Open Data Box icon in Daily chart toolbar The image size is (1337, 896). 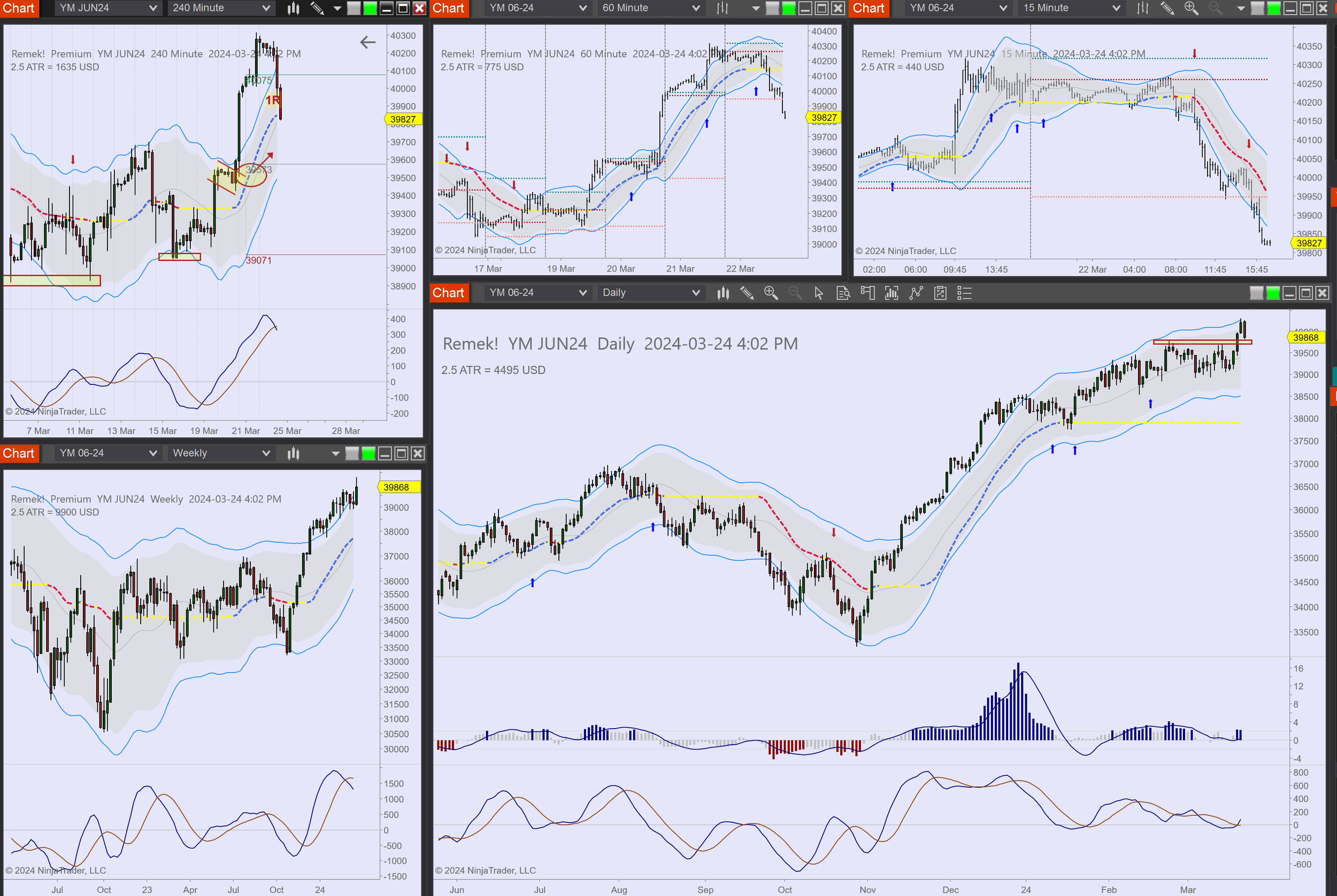pyautogui.click(x=843, y=293)
